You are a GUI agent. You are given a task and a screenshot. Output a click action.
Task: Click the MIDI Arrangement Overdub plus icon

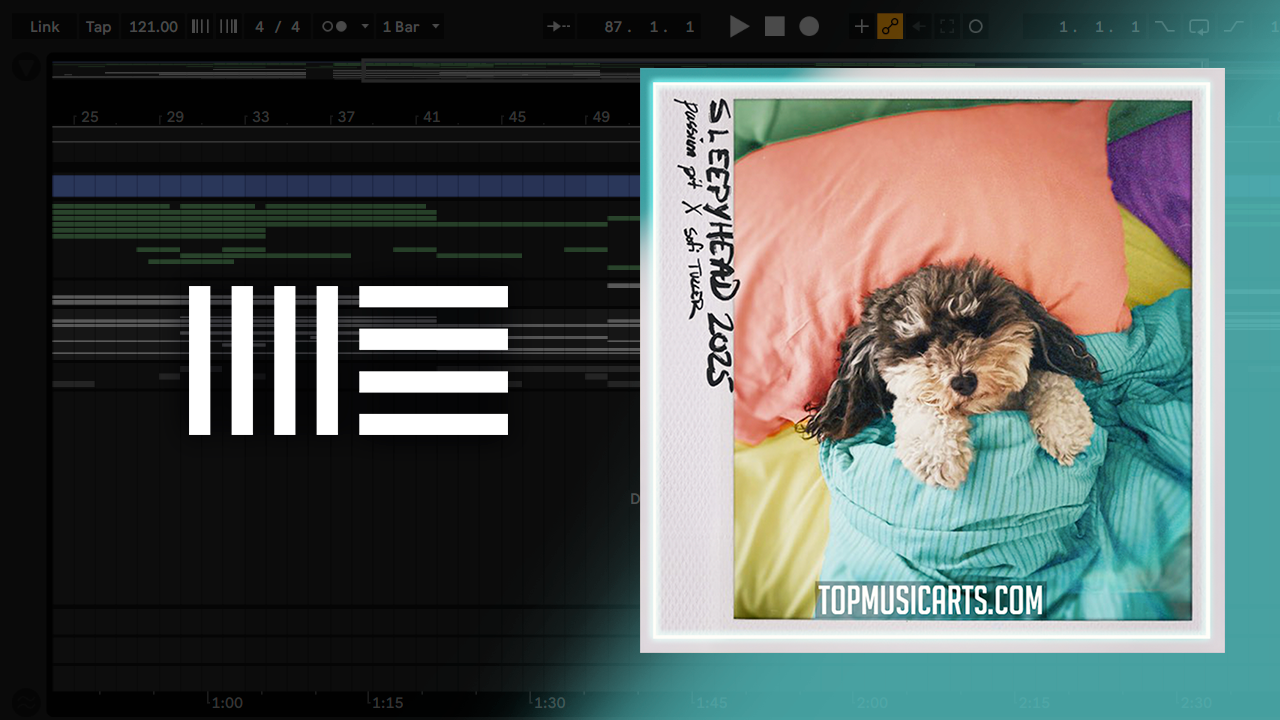(x=861, y=27)
